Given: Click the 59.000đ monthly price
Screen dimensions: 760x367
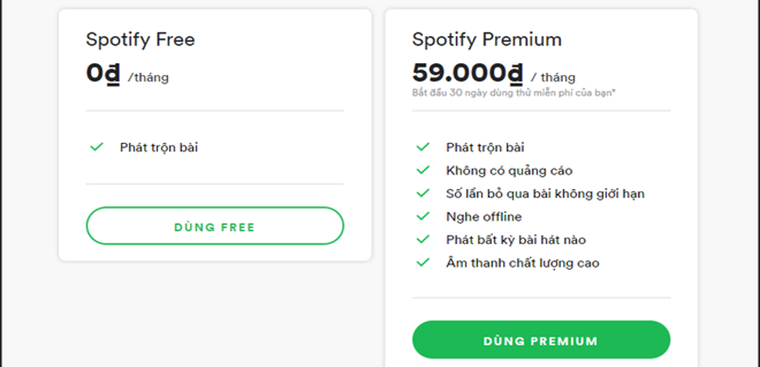Looking at the screenshot, I should (468, 73).
